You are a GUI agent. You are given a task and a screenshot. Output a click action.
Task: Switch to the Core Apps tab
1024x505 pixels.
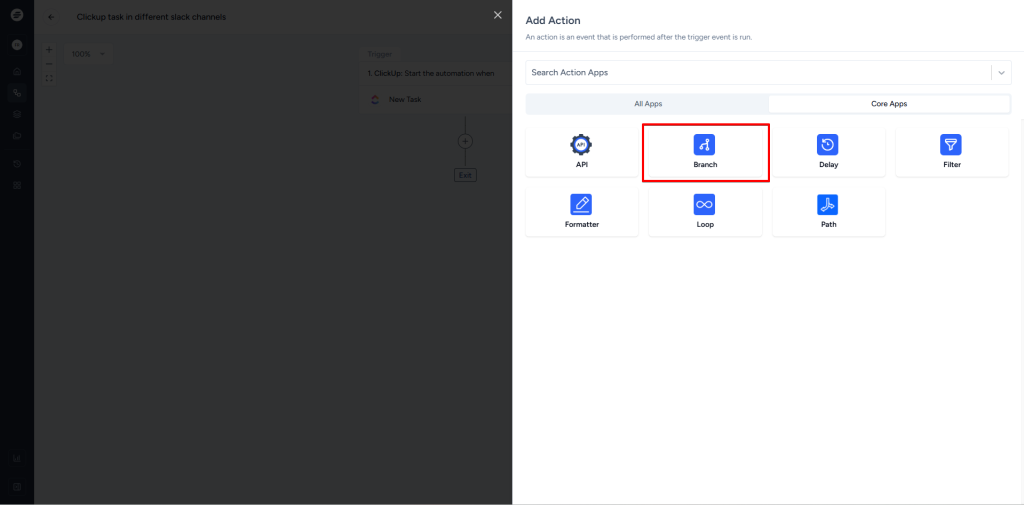click(889, 104)
